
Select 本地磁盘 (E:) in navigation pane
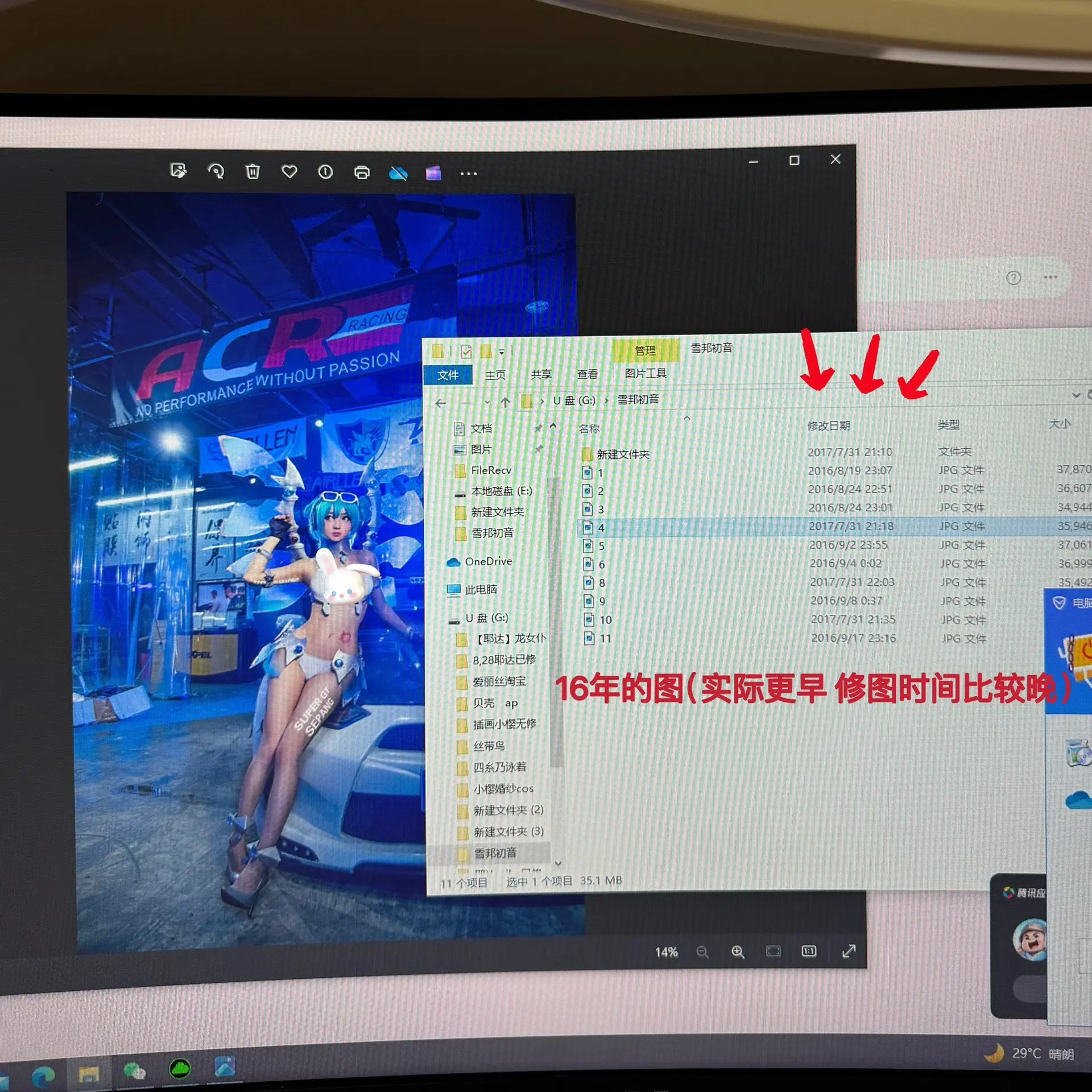tap(501, 491)
